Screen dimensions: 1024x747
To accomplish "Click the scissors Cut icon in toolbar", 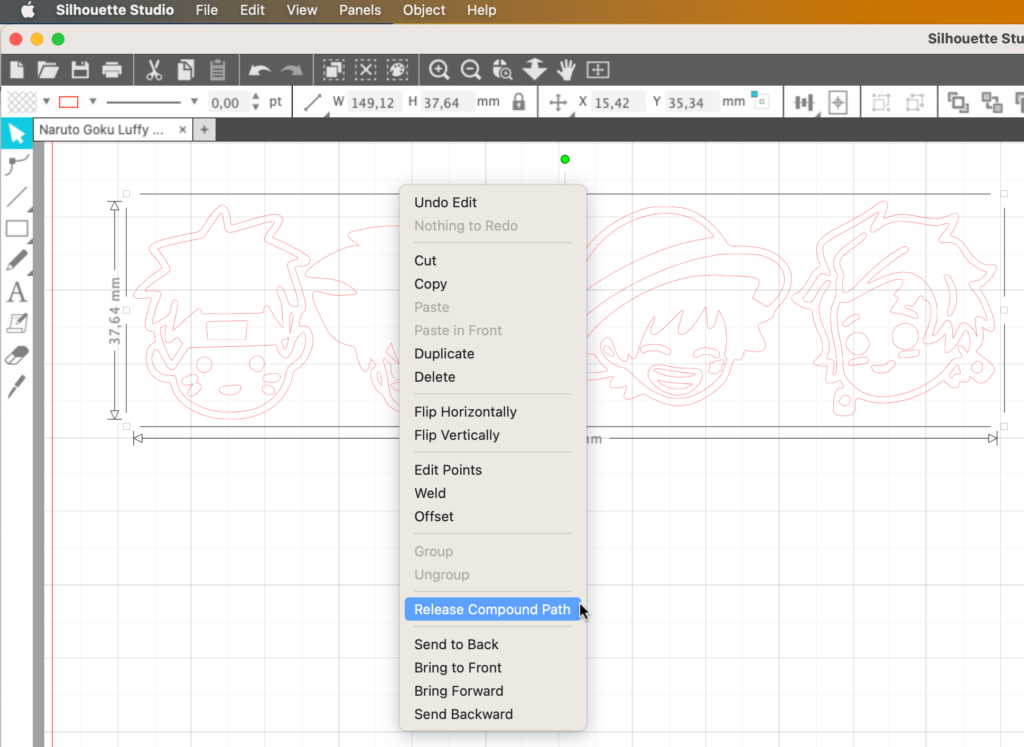I will pos(153,70).
